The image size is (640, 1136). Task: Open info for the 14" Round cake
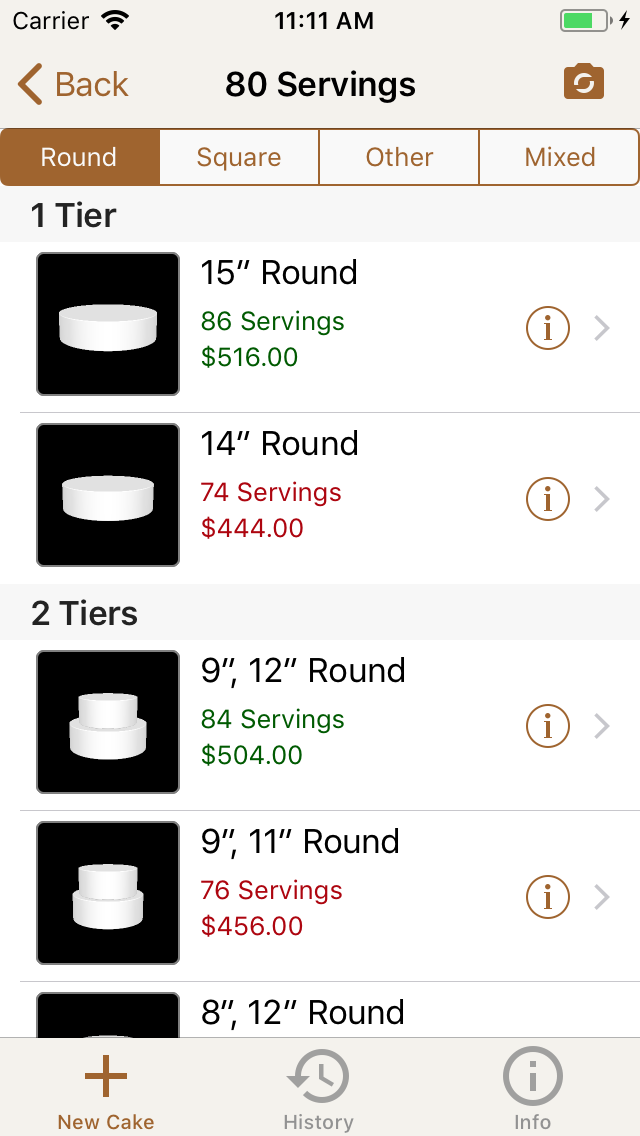coord(547,499)
